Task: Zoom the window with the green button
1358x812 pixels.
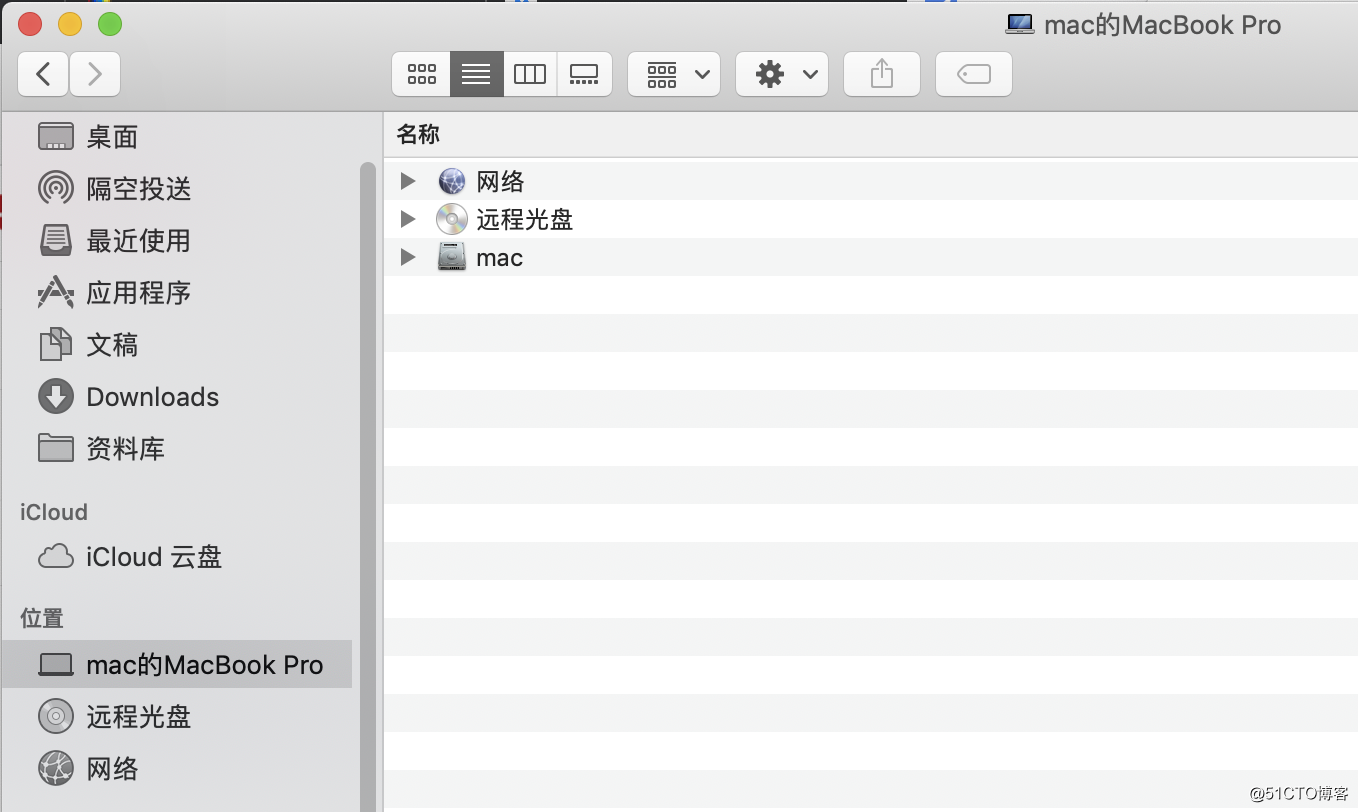Action: tap(110, 24)
